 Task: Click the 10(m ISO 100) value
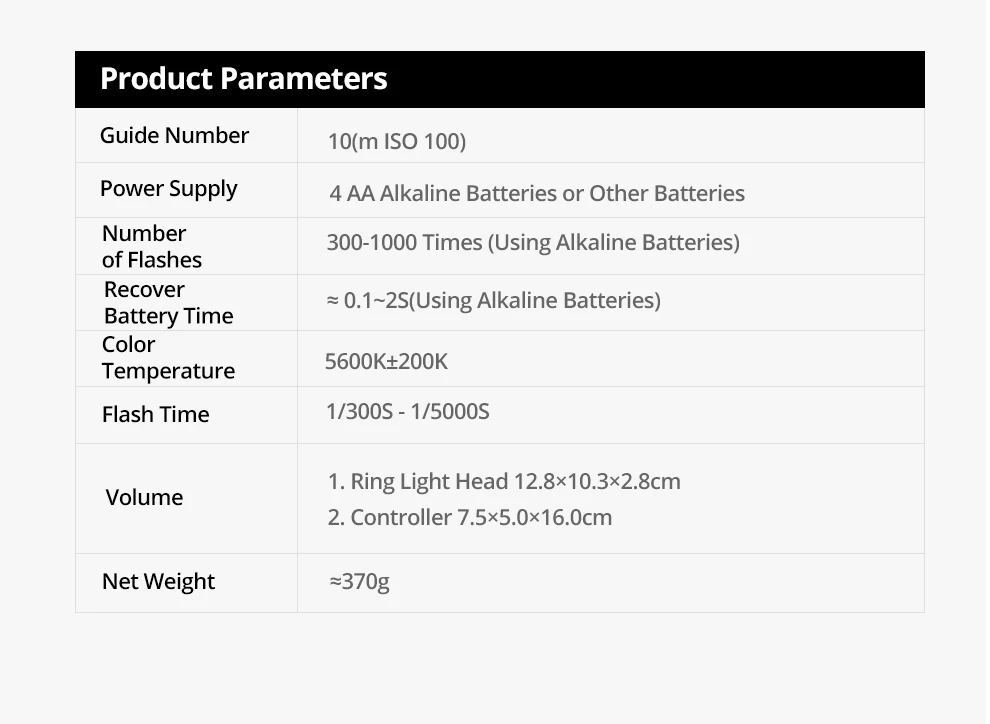point(397,141)
